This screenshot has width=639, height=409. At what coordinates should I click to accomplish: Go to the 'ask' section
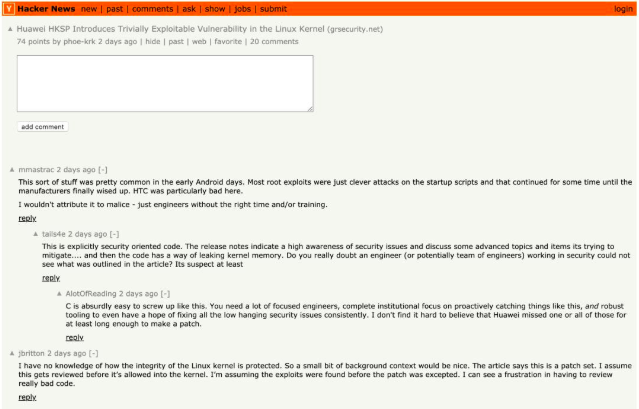tap(188, 8)
